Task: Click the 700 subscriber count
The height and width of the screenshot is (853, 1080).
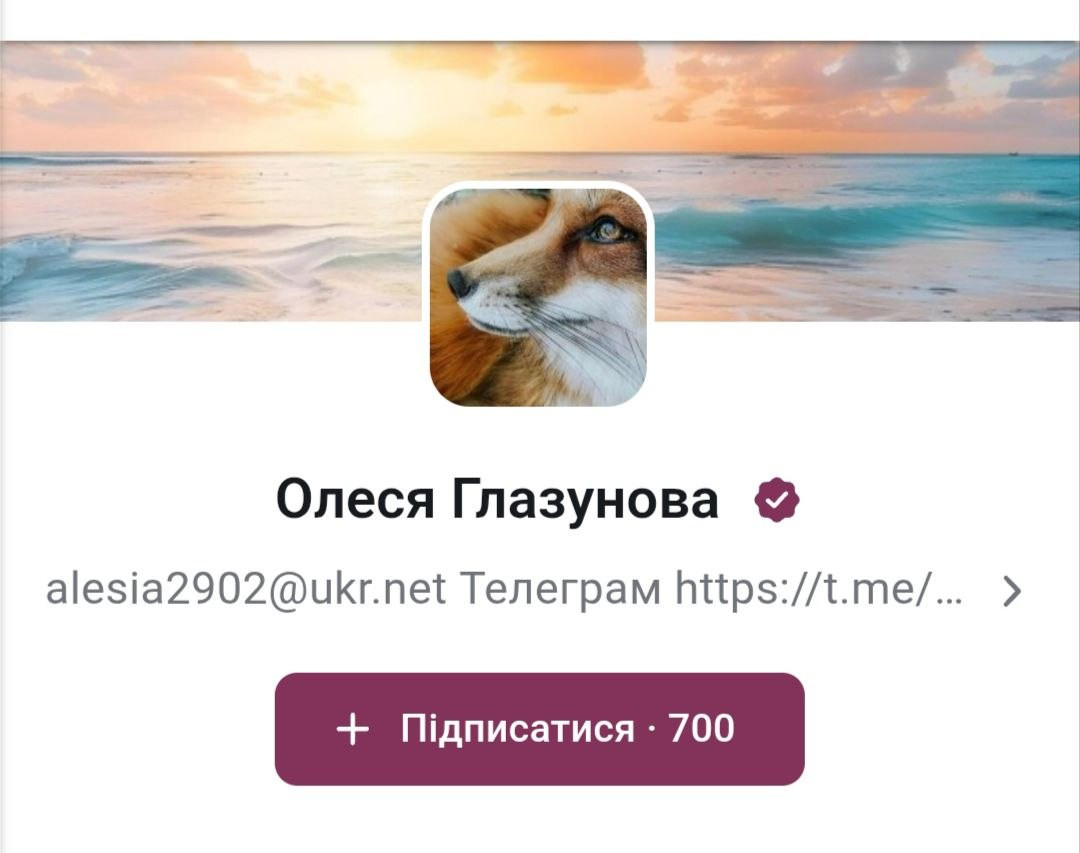Action: coord(702,728)
